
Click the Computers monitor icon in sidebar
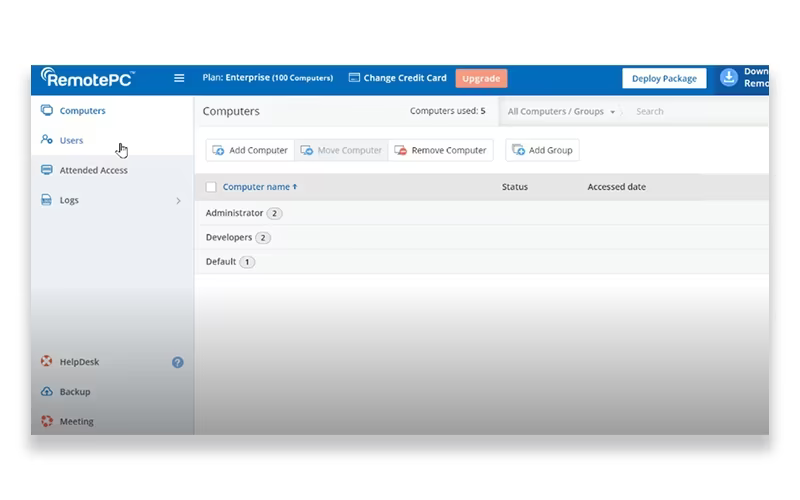point(47,110)
